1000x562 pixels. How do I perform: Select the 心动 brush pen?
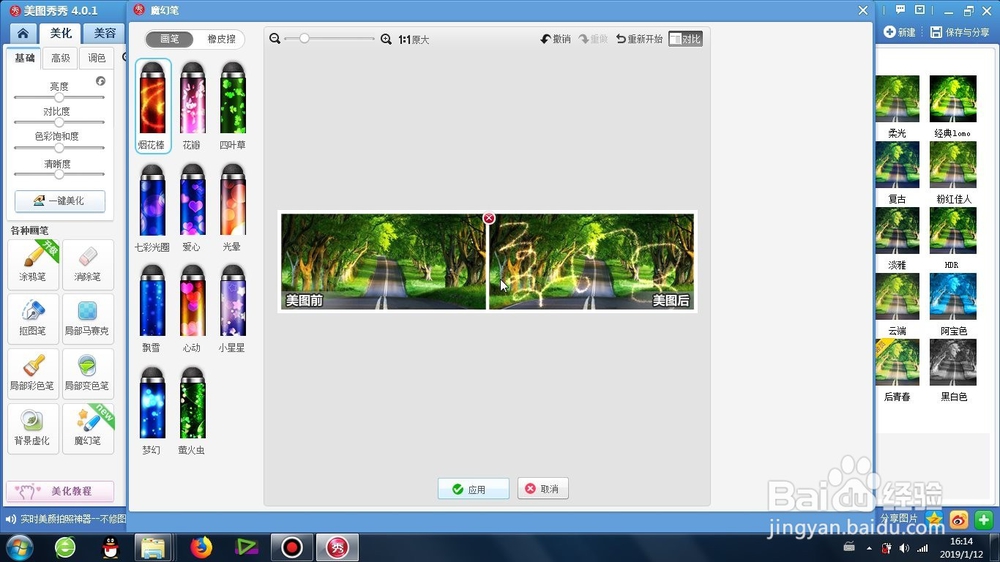(192, 309)
